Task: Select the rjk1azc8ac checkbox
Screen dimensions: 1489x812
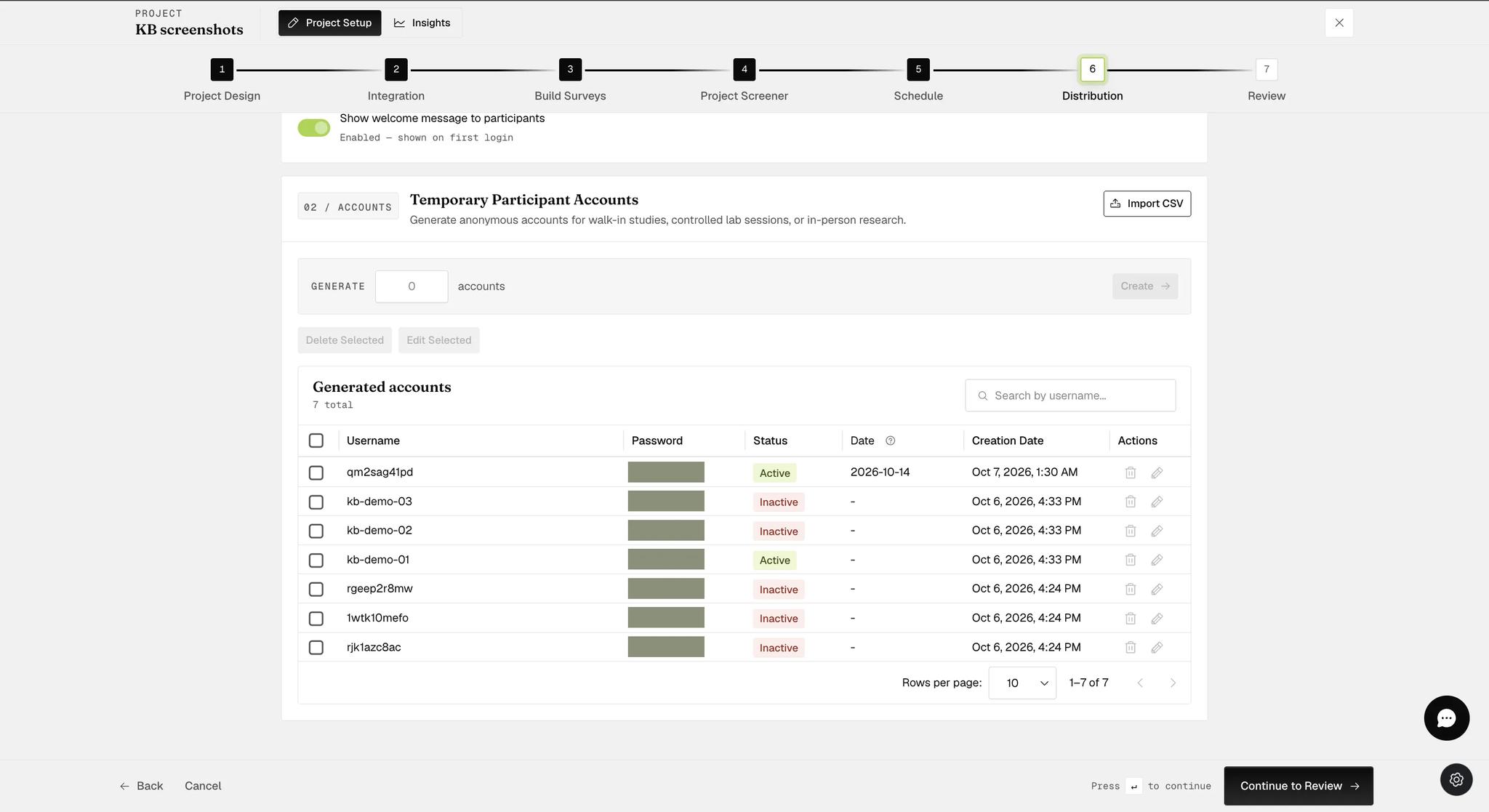Action: pos(316,647)
